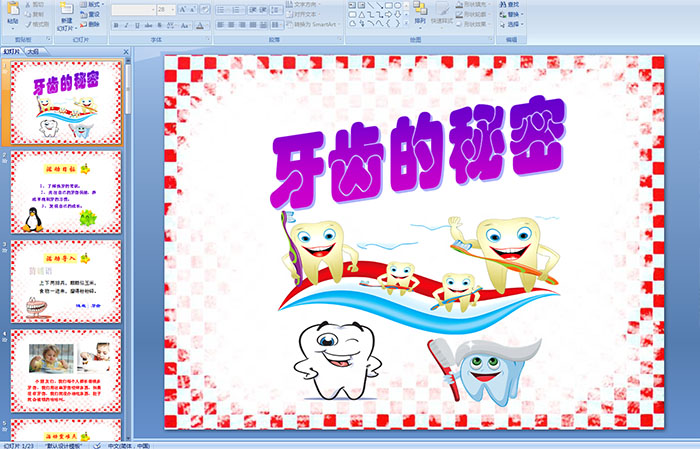The width and height of the screenshot is (700, 449).
Task: Open the Arrange (排列) dropdown
Action: coord(420,13)
